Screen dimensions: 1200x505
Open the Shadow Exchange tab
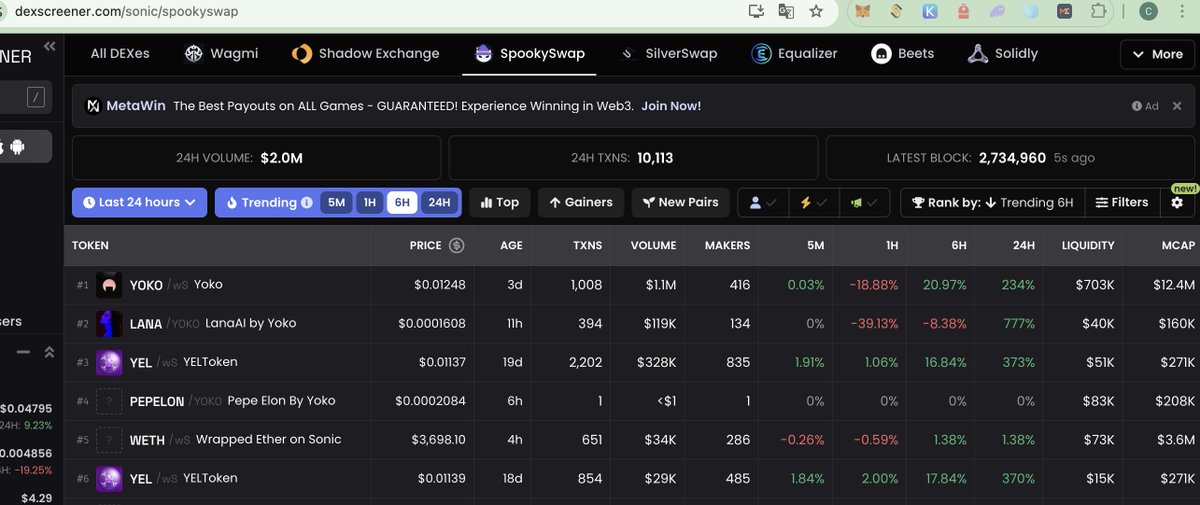(x=366, y=53)
